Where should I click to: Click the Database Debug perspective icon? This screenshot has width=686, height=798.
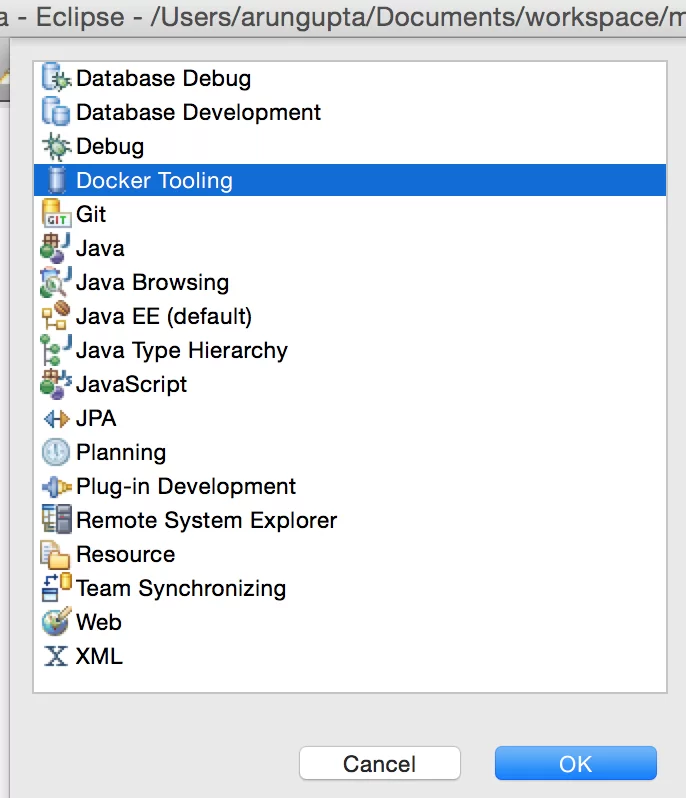56,77
